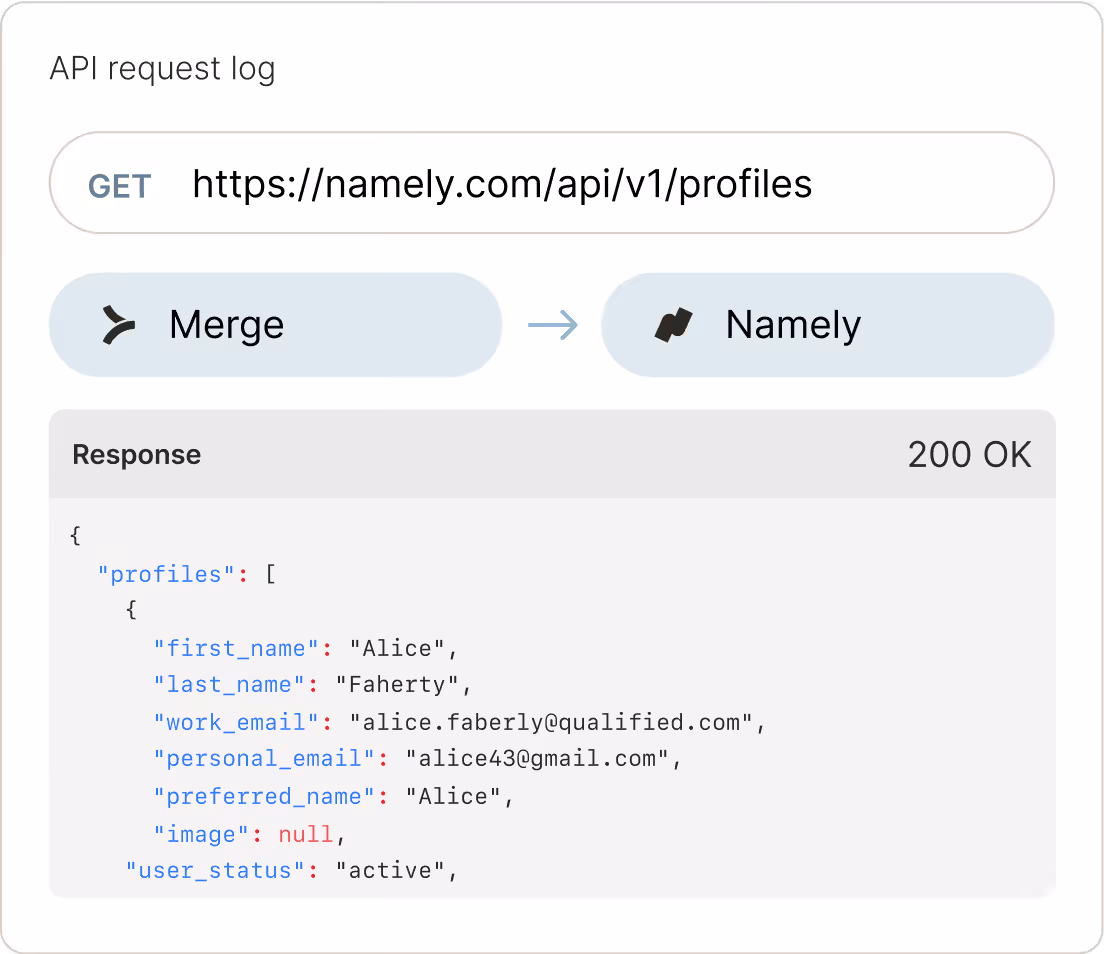Click the "200 OK" status text
Screen dimensions: 1104x954
[970, 454]
